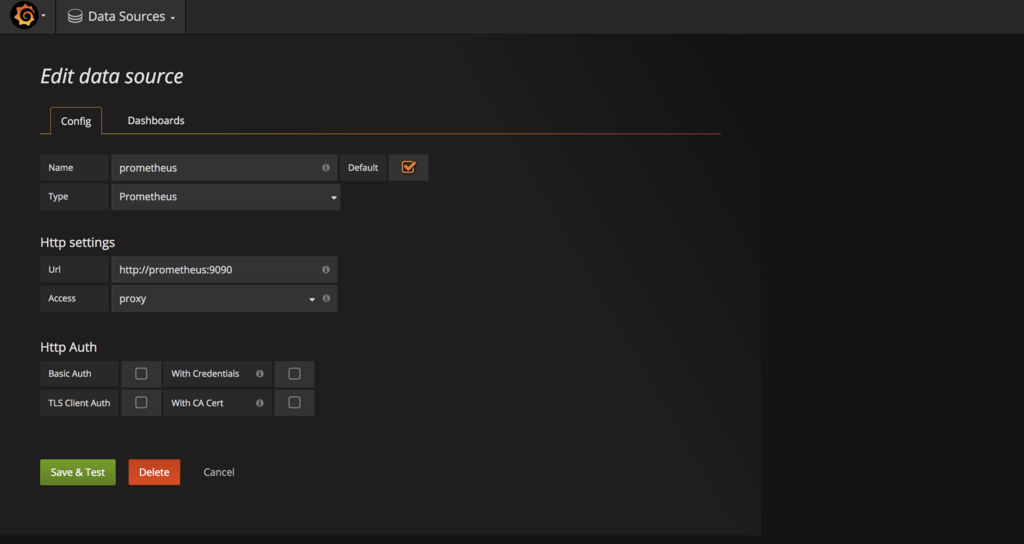Click the Save & Test button
This screenshot has width=1024, height=544.
[x=78, y=472]
